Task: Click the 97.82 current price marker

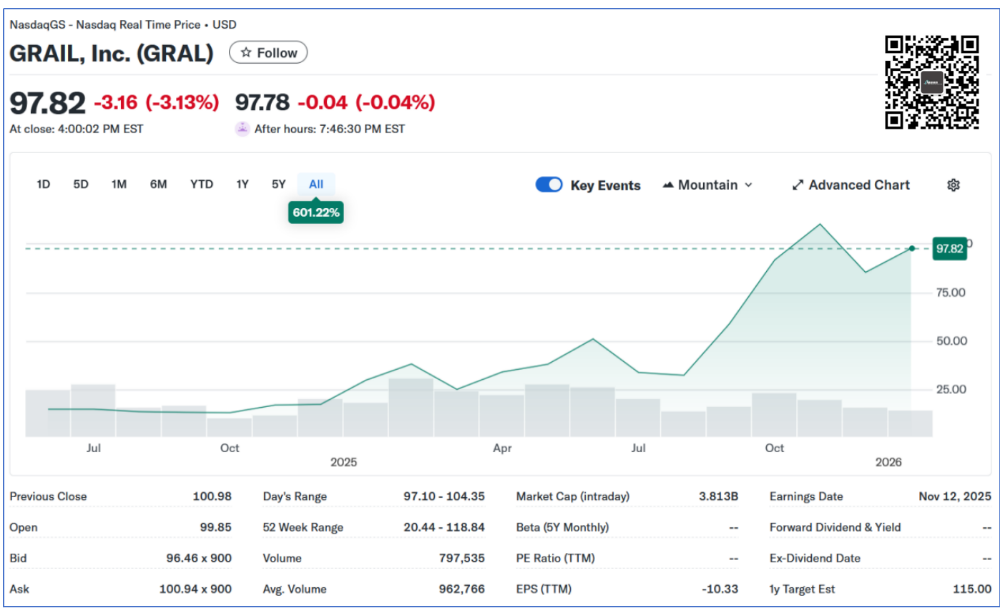Action: click(x=949, y=249)
